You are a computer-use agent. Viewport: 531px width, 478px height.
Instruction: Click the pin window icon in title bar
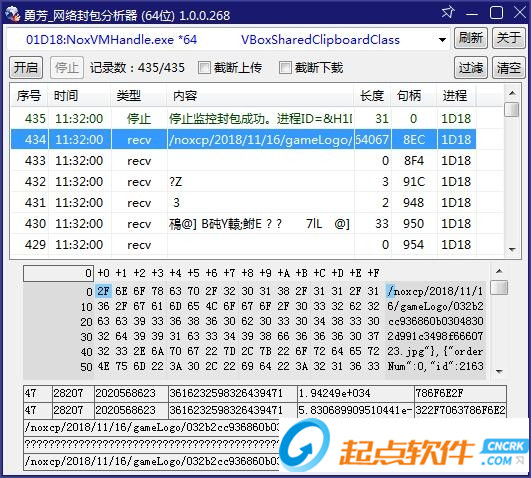[x=447, y=13]
